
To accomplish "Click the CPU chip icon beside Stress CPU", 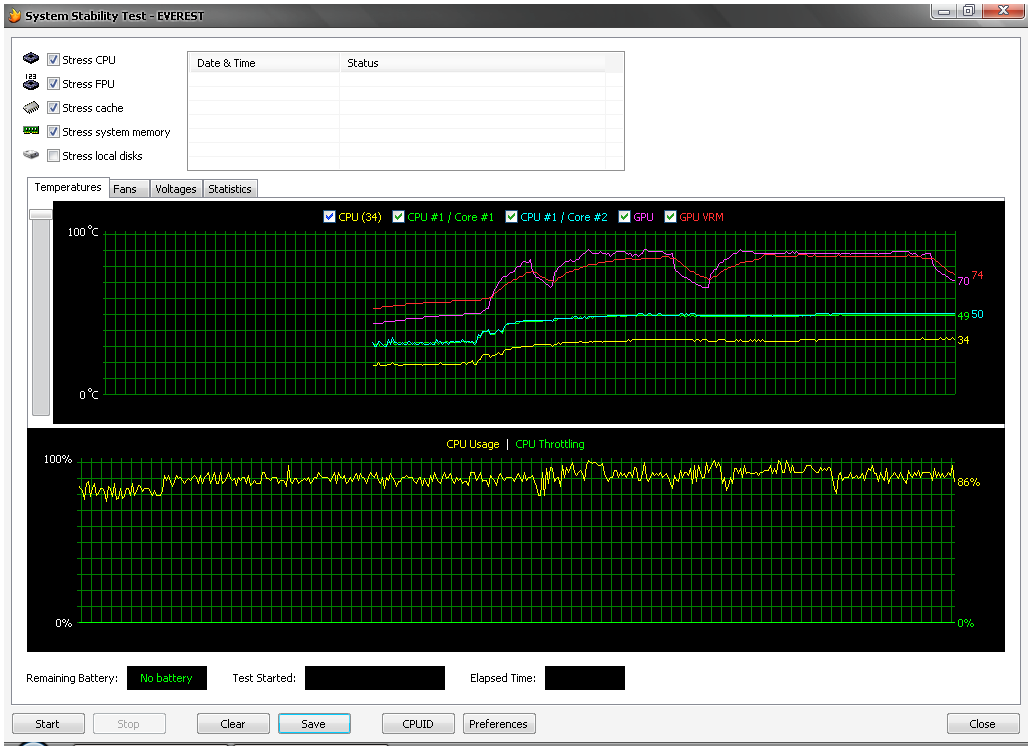I will [31, 60].
